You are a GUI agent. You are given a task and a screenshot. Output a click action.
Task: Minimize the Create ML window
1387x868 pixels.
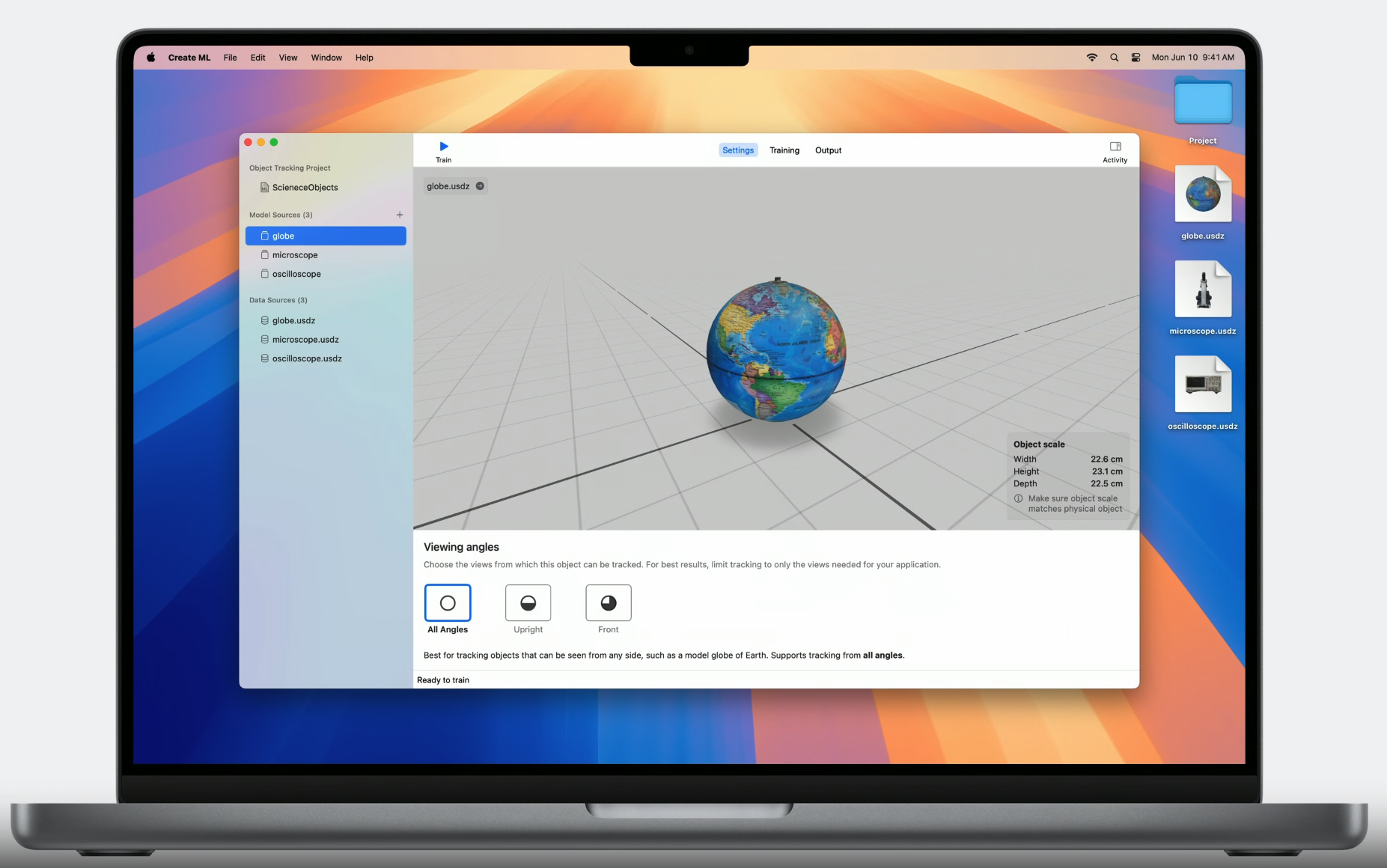[261, 142]
